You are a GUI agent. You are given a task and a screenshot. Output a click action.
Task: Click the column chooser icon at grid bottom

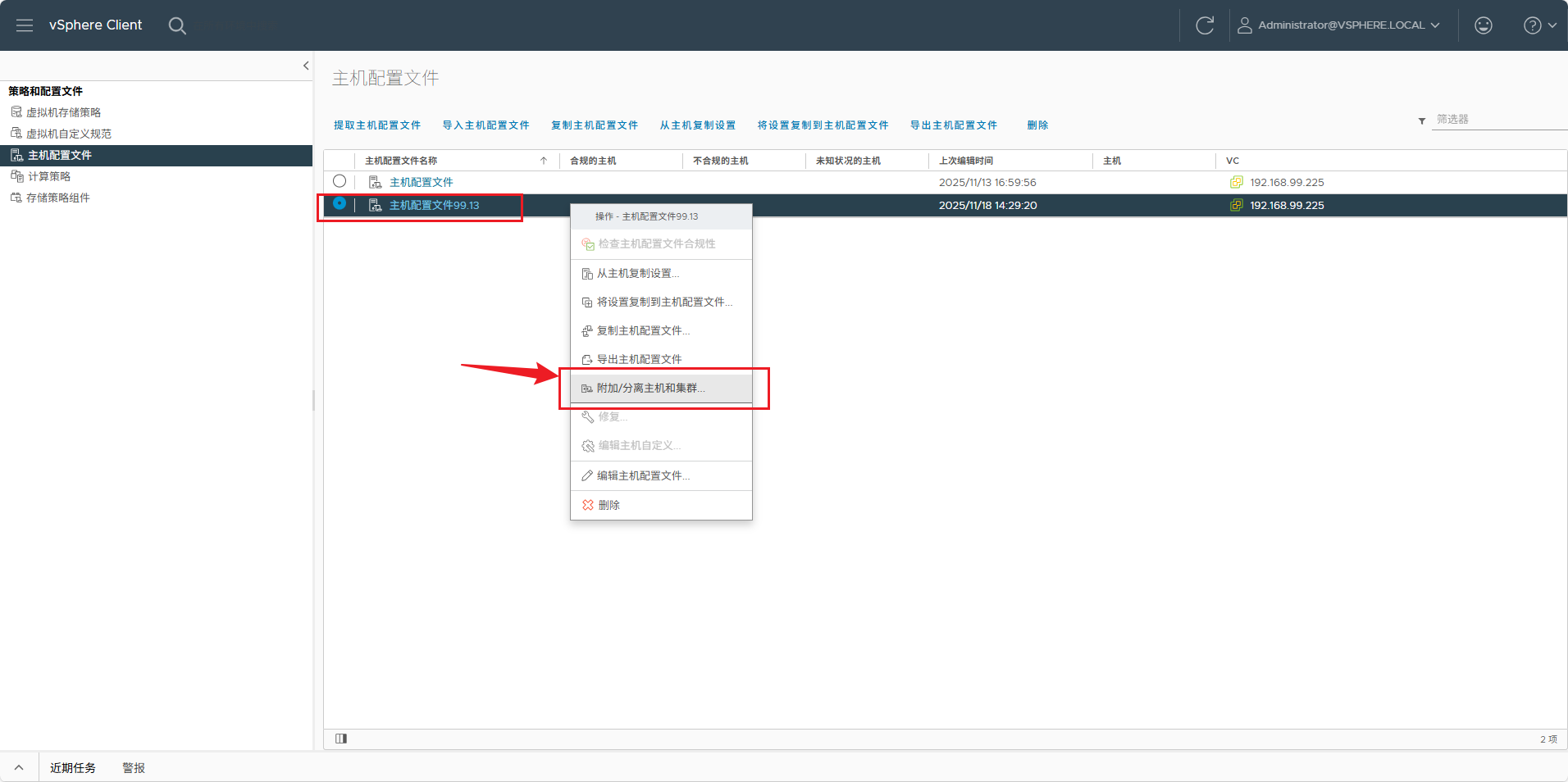tap(341, 739)
